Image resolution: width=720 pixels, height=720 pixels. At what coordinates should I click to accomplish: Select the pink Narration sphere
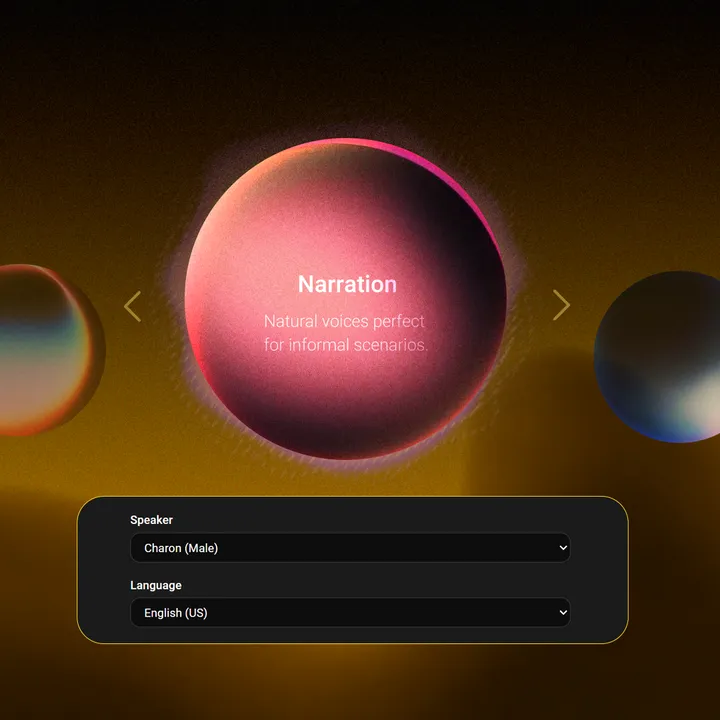345,298
